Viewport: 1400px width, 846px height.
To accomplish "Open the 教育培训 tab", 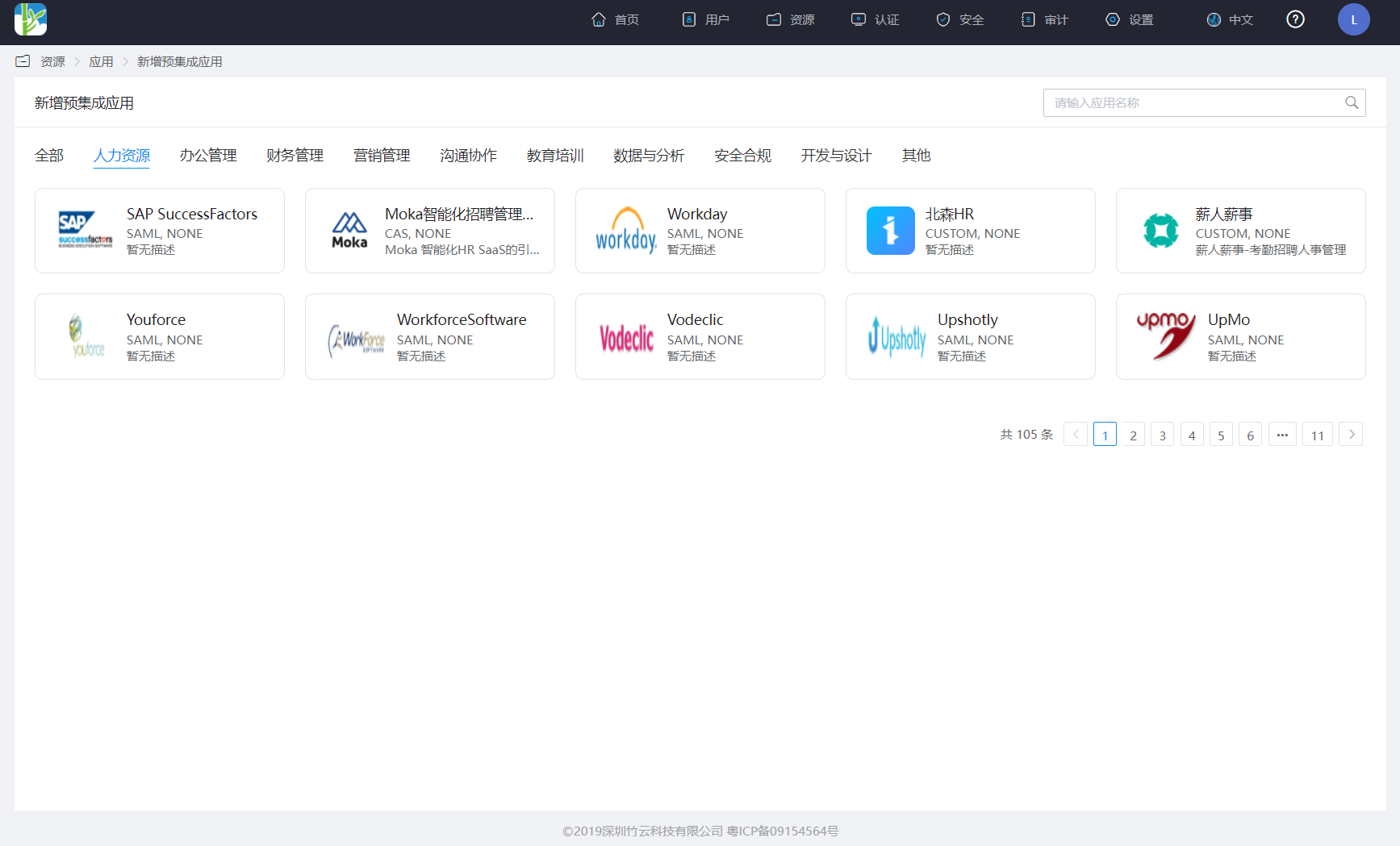I will click(555, 156).
